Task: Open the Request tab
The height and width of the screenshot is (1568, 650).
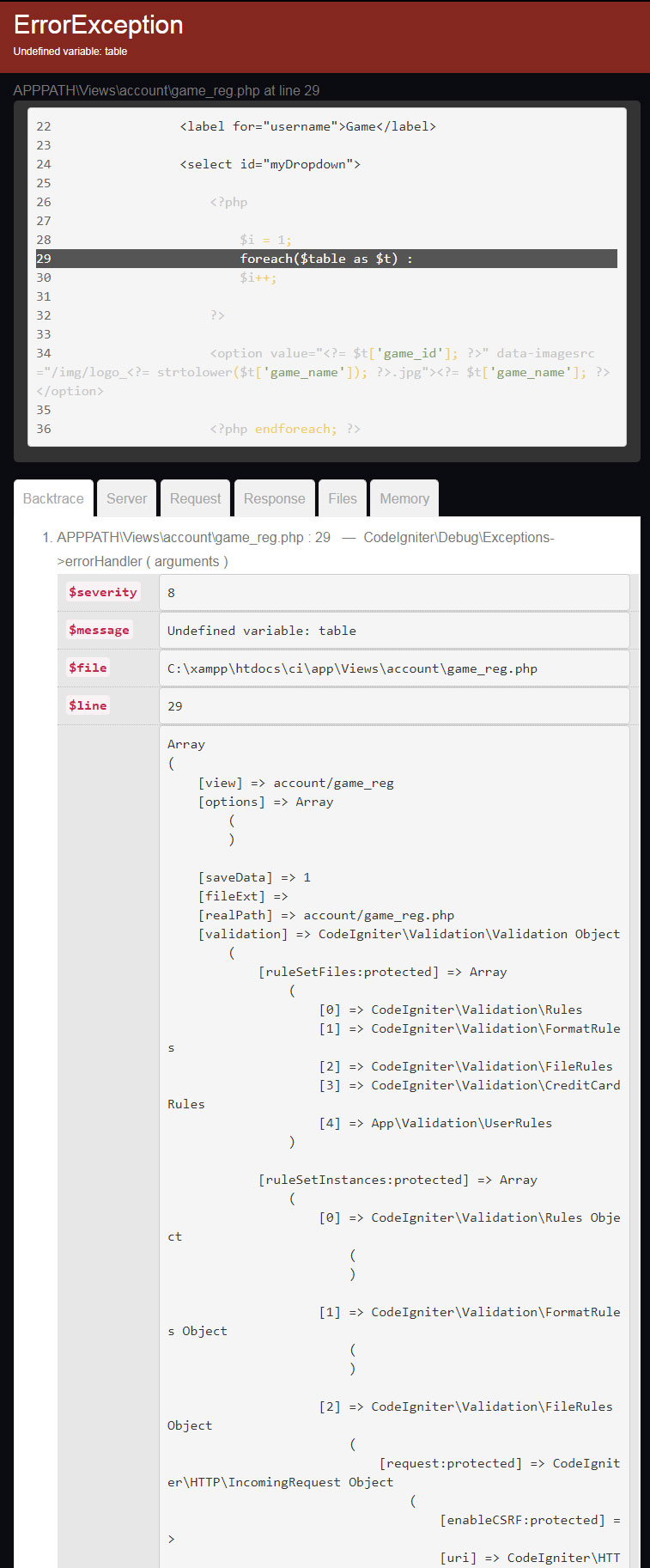Action: point(195,498)
